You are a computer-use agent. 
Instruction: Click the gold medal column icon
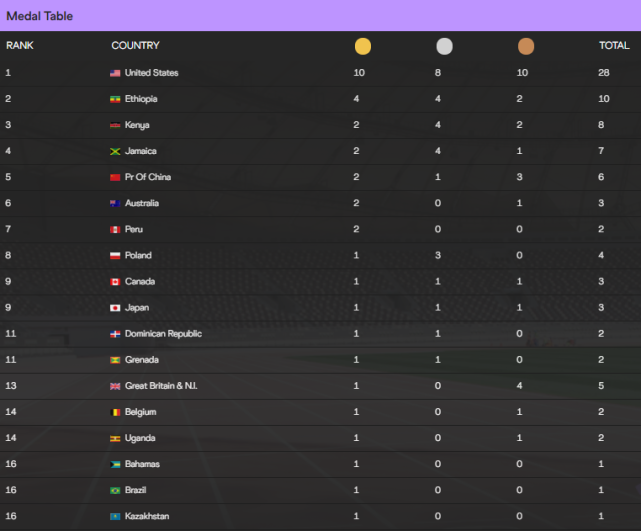click(362, 46)
